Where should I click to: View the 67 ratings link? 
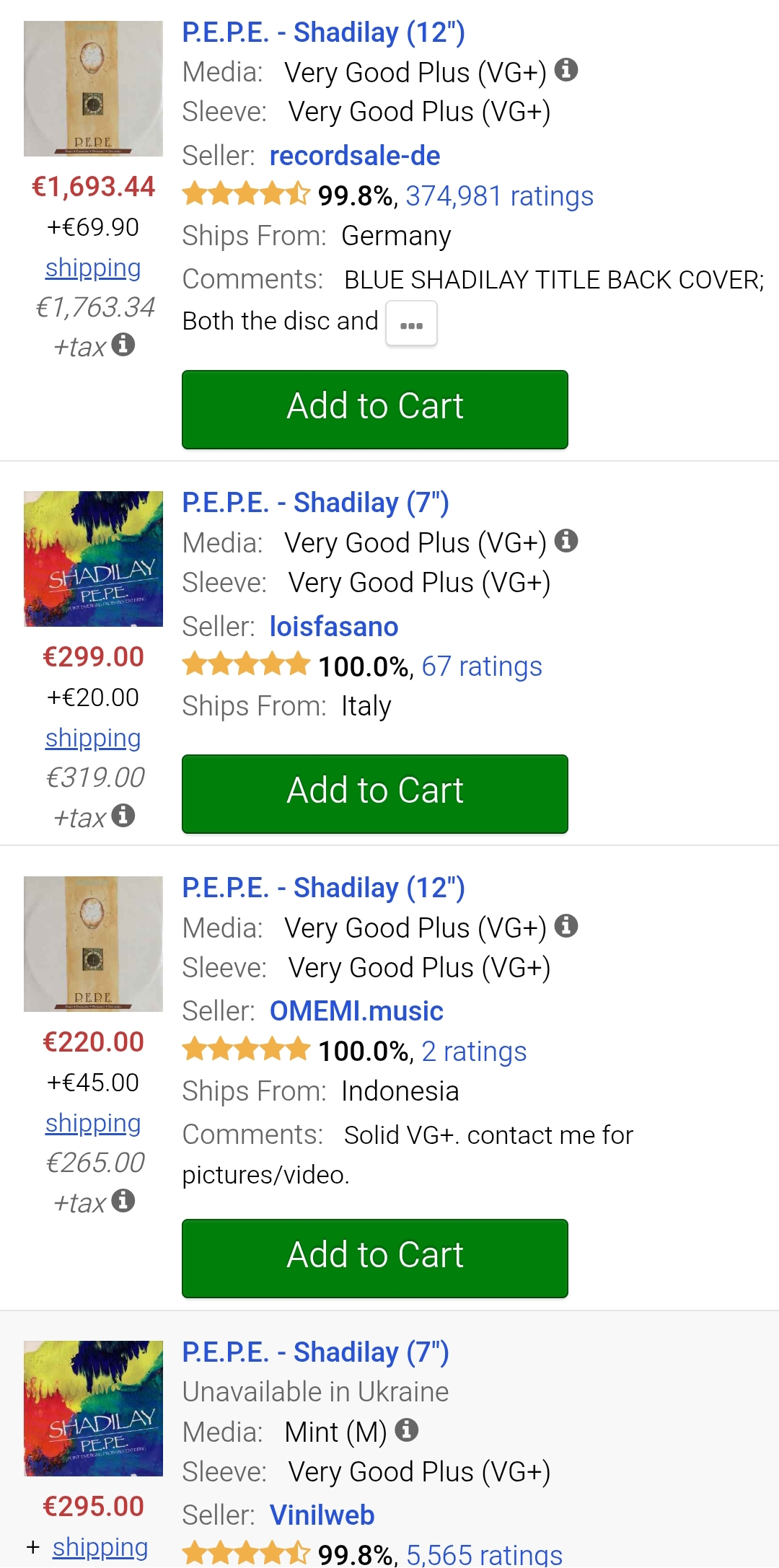point(481,666)
